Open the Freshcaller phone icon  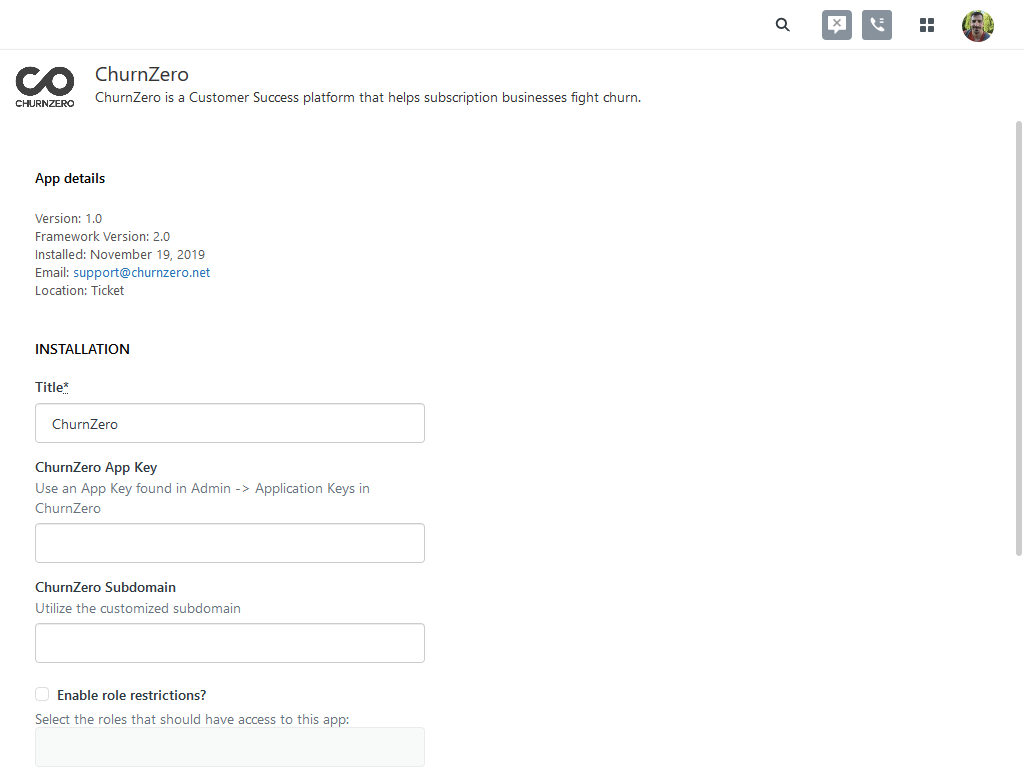(876, 24)
